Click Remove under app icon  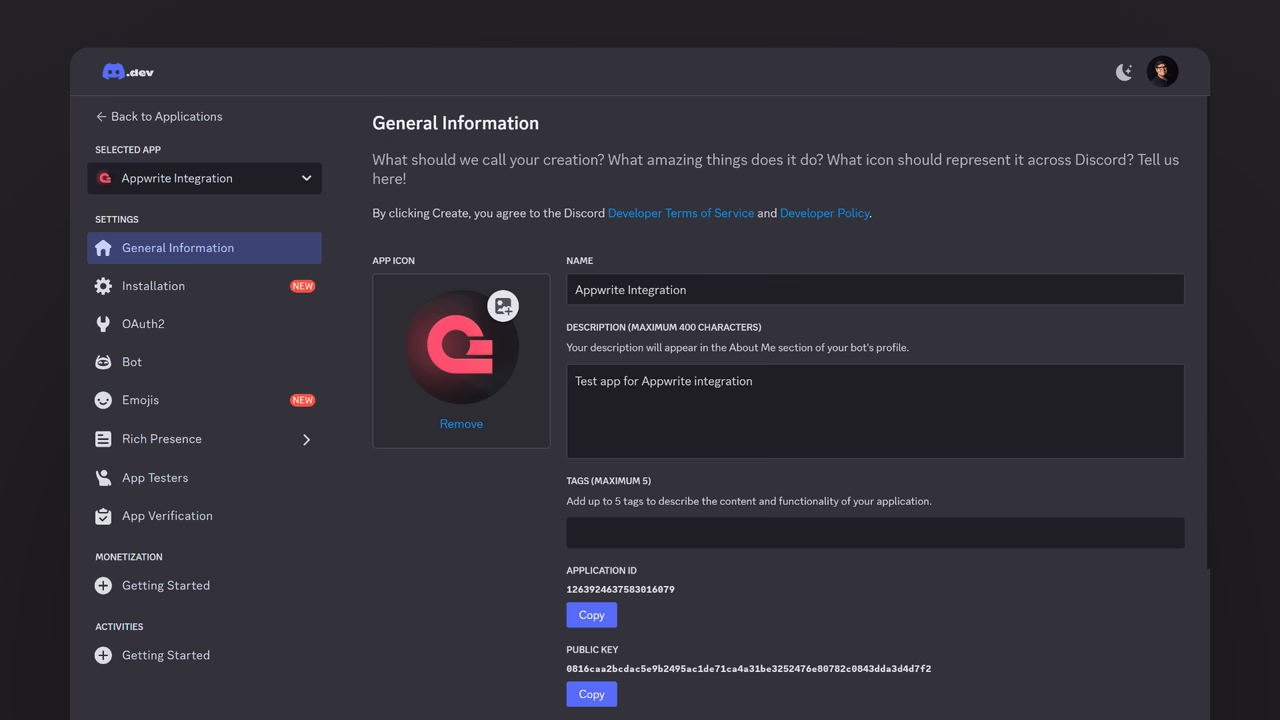pos(461,424)
